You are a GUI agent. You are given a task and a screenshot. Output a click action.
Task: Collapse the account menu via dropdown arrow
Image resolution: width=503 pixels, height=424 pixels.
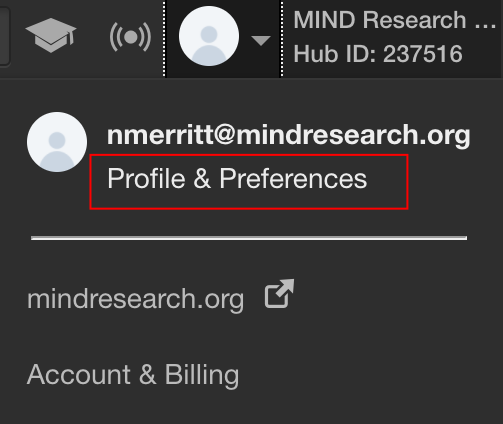point(261,40)
